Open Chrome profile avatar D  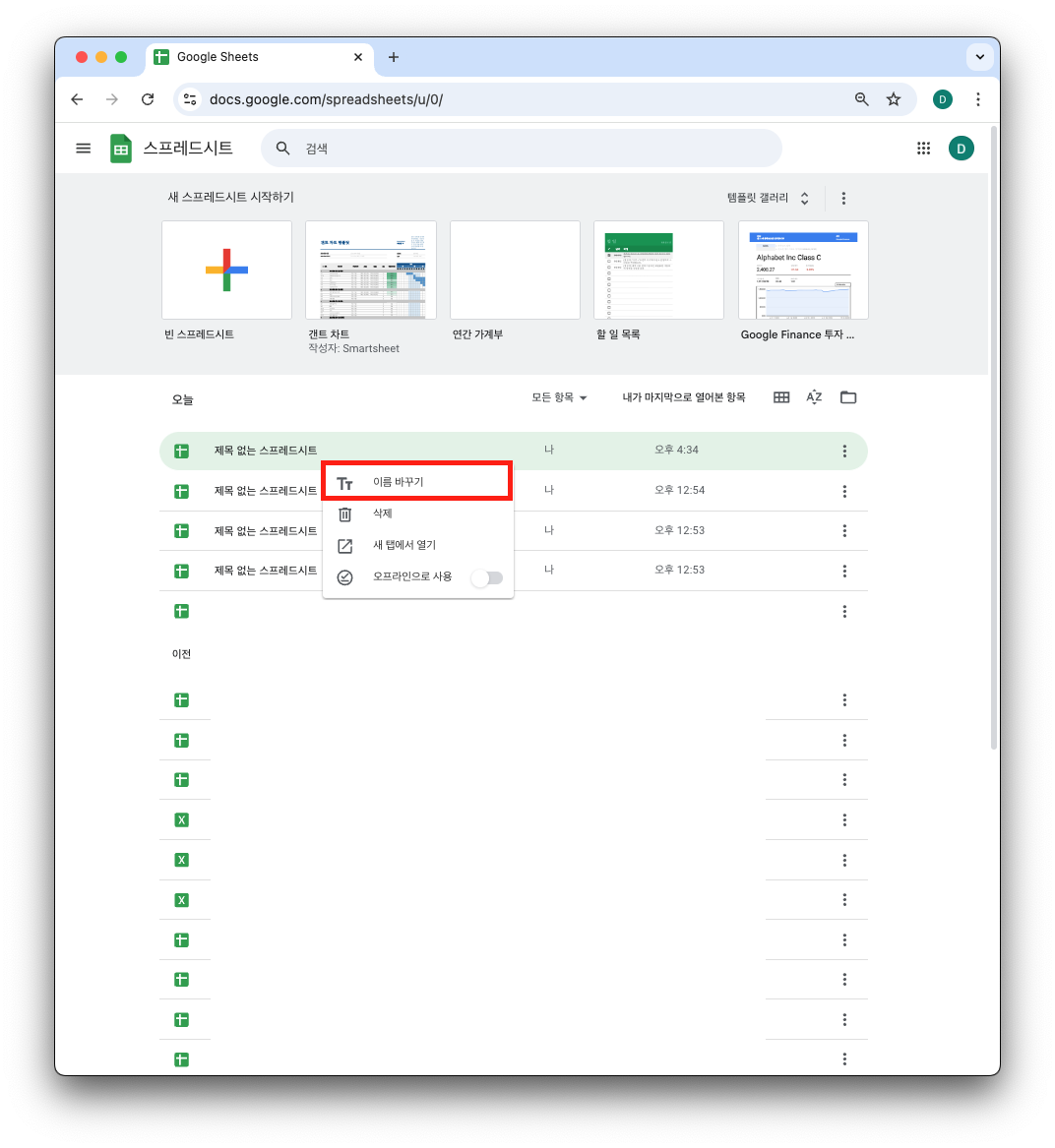pyautogui.click(x=943, y=99)
